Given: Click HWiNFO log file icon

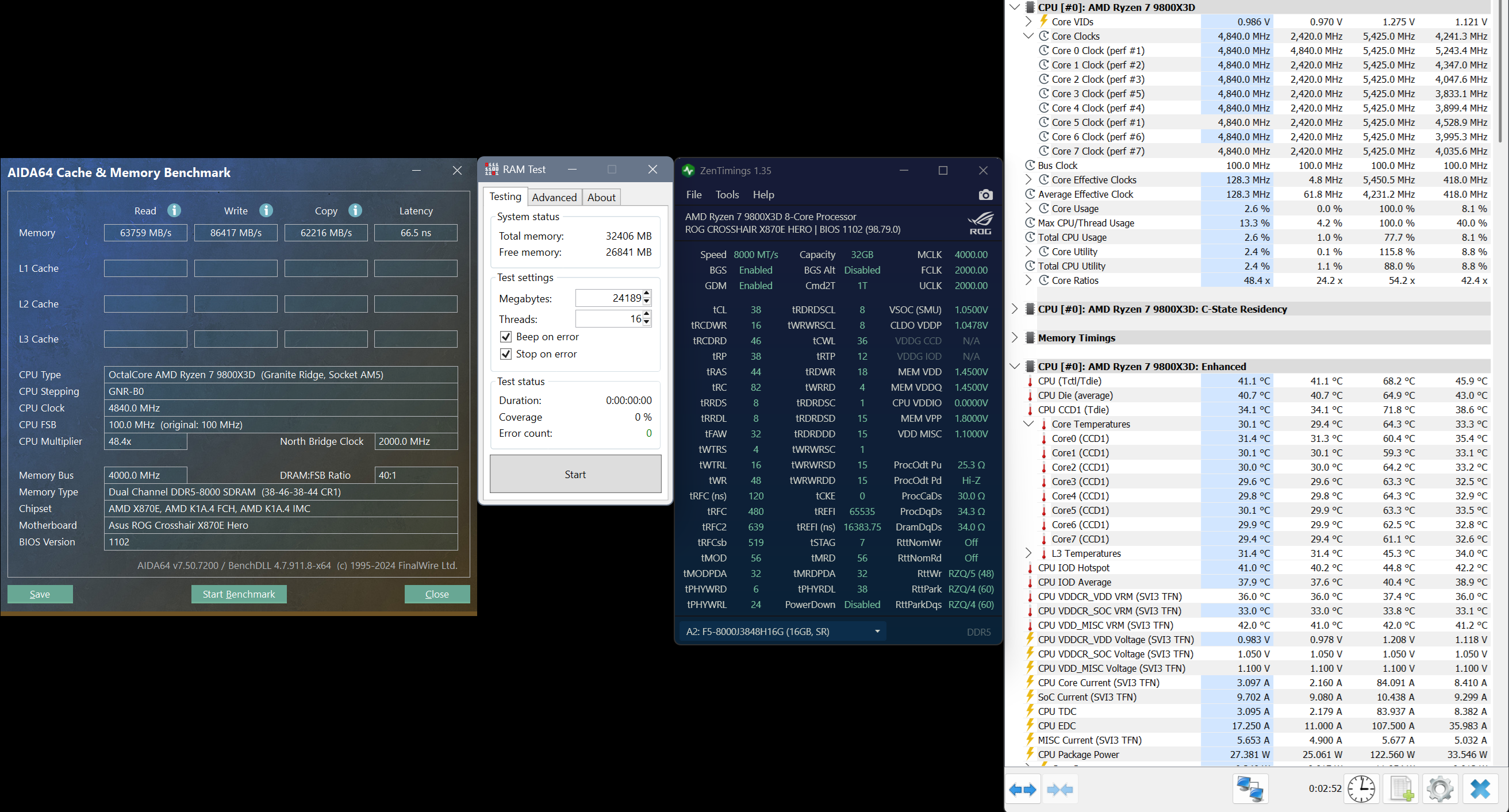Looking at the screenshot, I should [1400, 790].
